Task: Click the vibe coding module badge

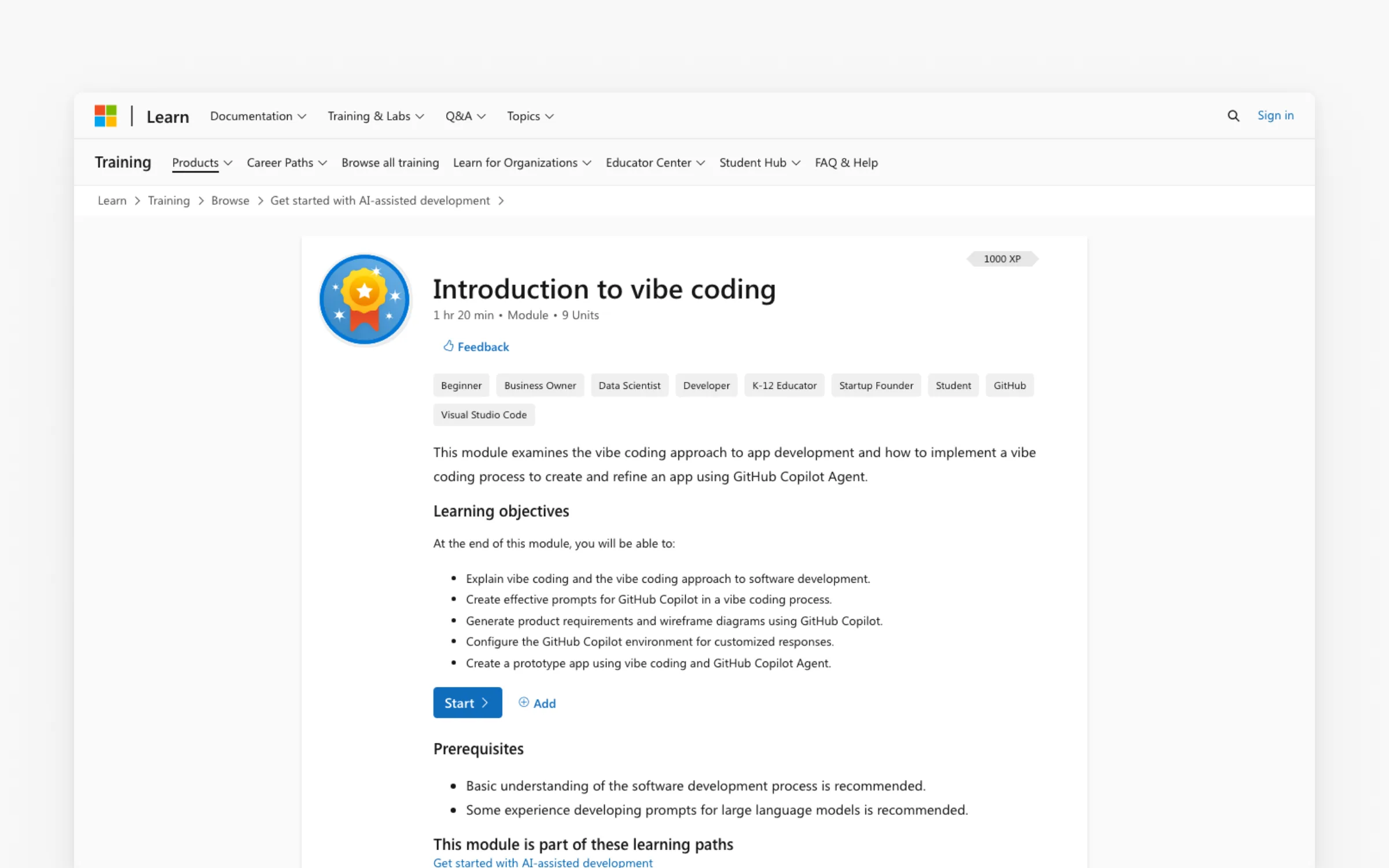Action: click(365, 299)
